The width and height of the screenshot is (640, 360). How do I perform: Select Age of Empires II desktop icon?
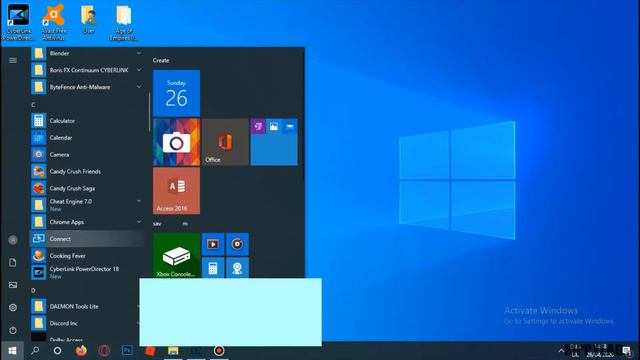tap(124, 23)
